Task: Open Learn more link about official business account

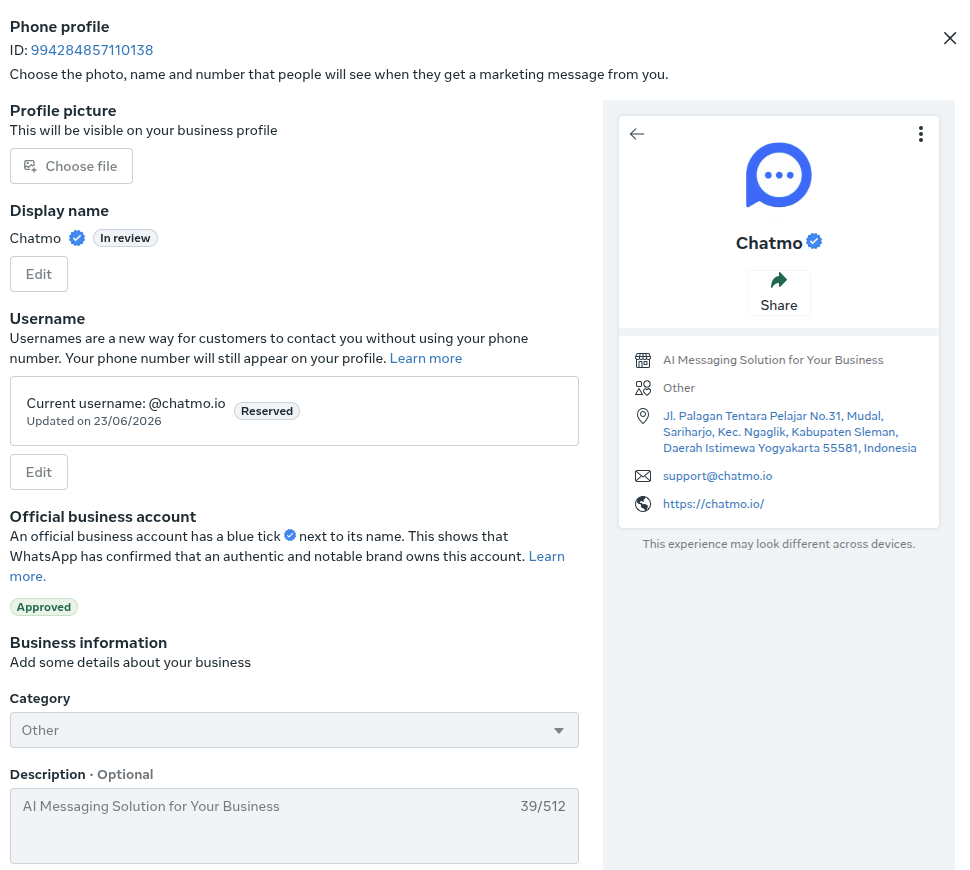Action: (546, 556)
